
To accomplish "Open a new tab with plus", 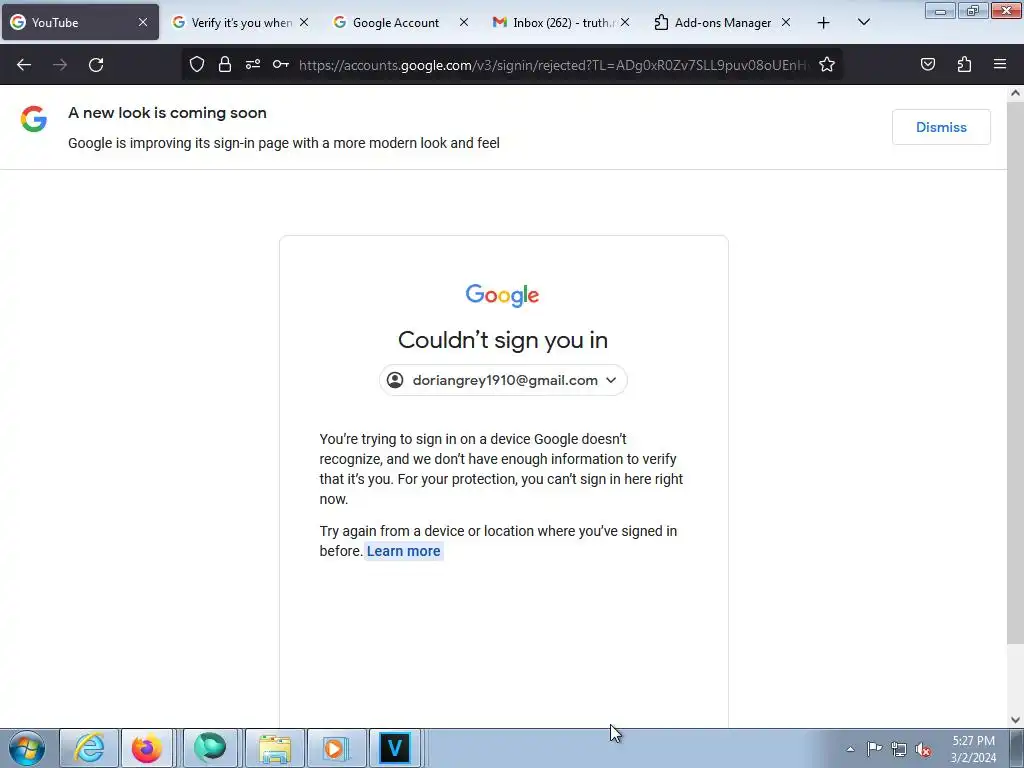I will point(824,23).
